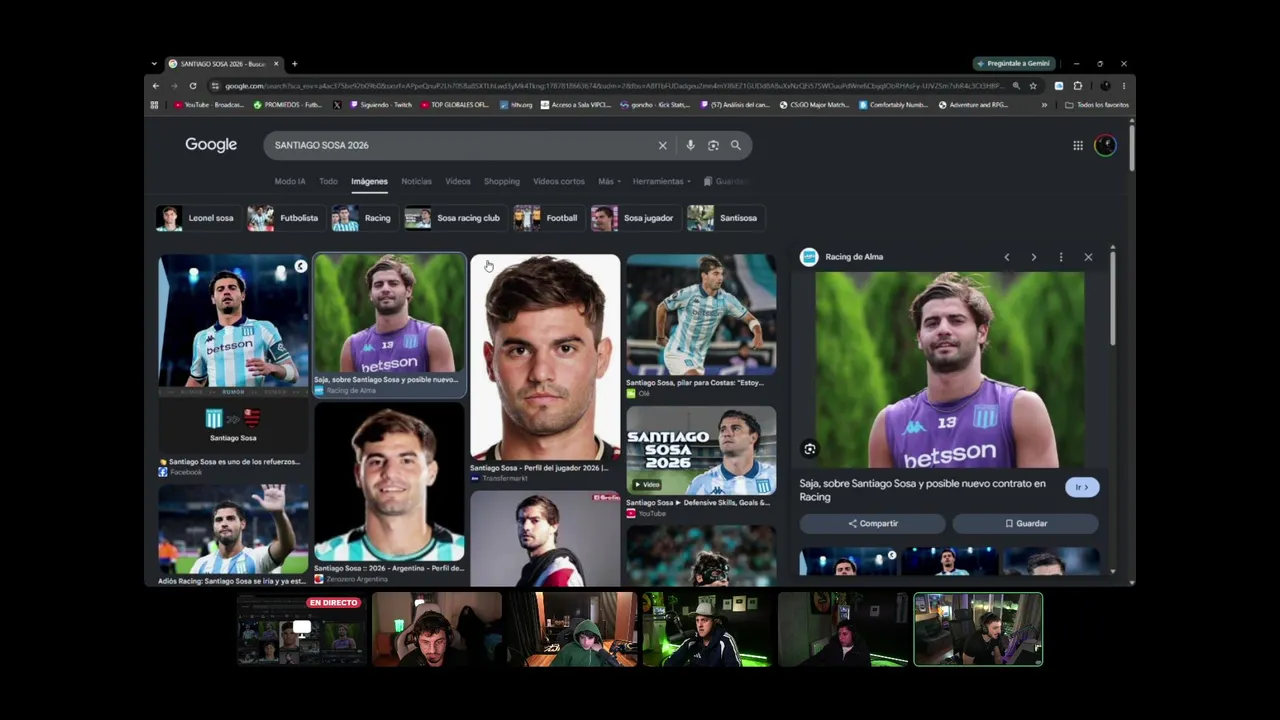
Task: Open a new browser tab
Action: 294,64
